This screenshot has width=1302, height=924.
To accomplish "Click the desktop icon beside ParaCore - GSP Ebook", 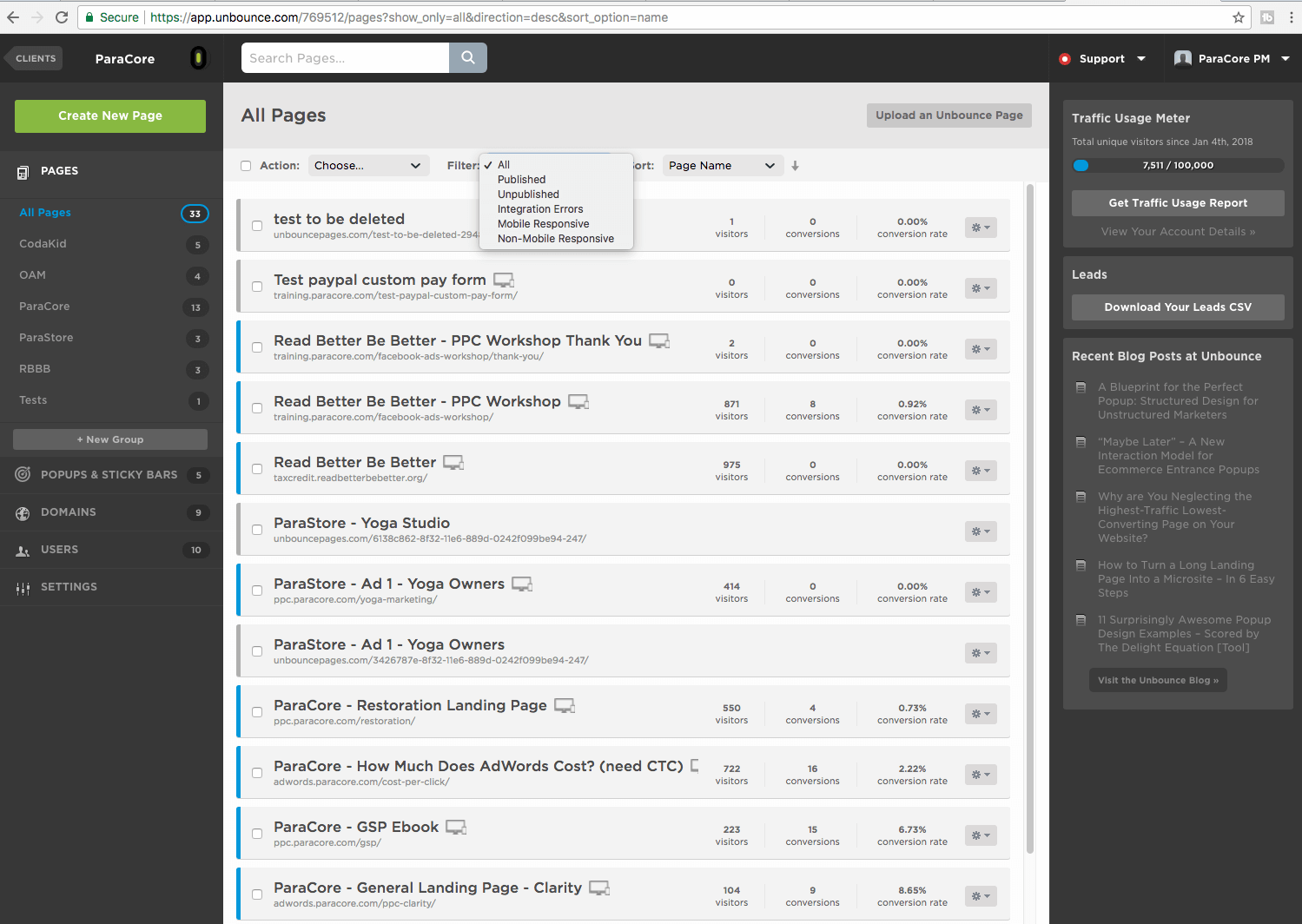I will (x=456, y=828).
